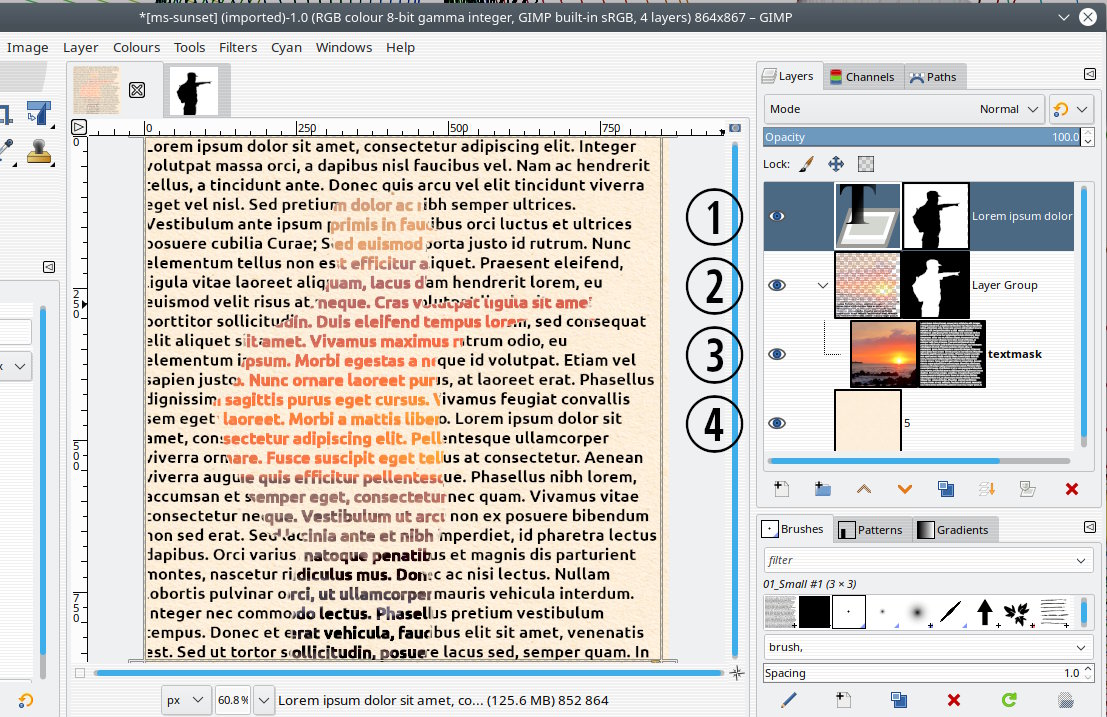Click the layer mask icon button
Screen dimensions: 1107x717
1028,488
